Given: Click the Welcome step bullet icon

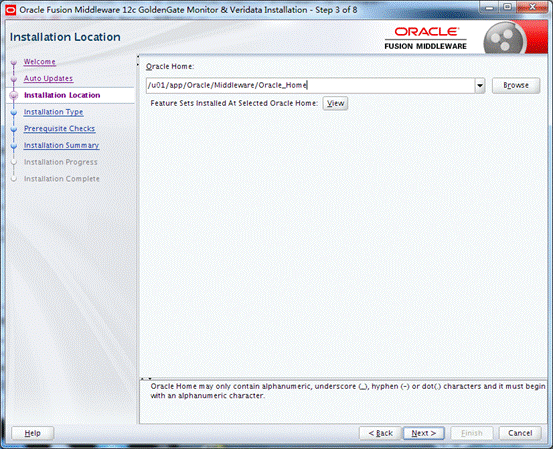Looking at the screenshot, I should (x=14, y=63).
